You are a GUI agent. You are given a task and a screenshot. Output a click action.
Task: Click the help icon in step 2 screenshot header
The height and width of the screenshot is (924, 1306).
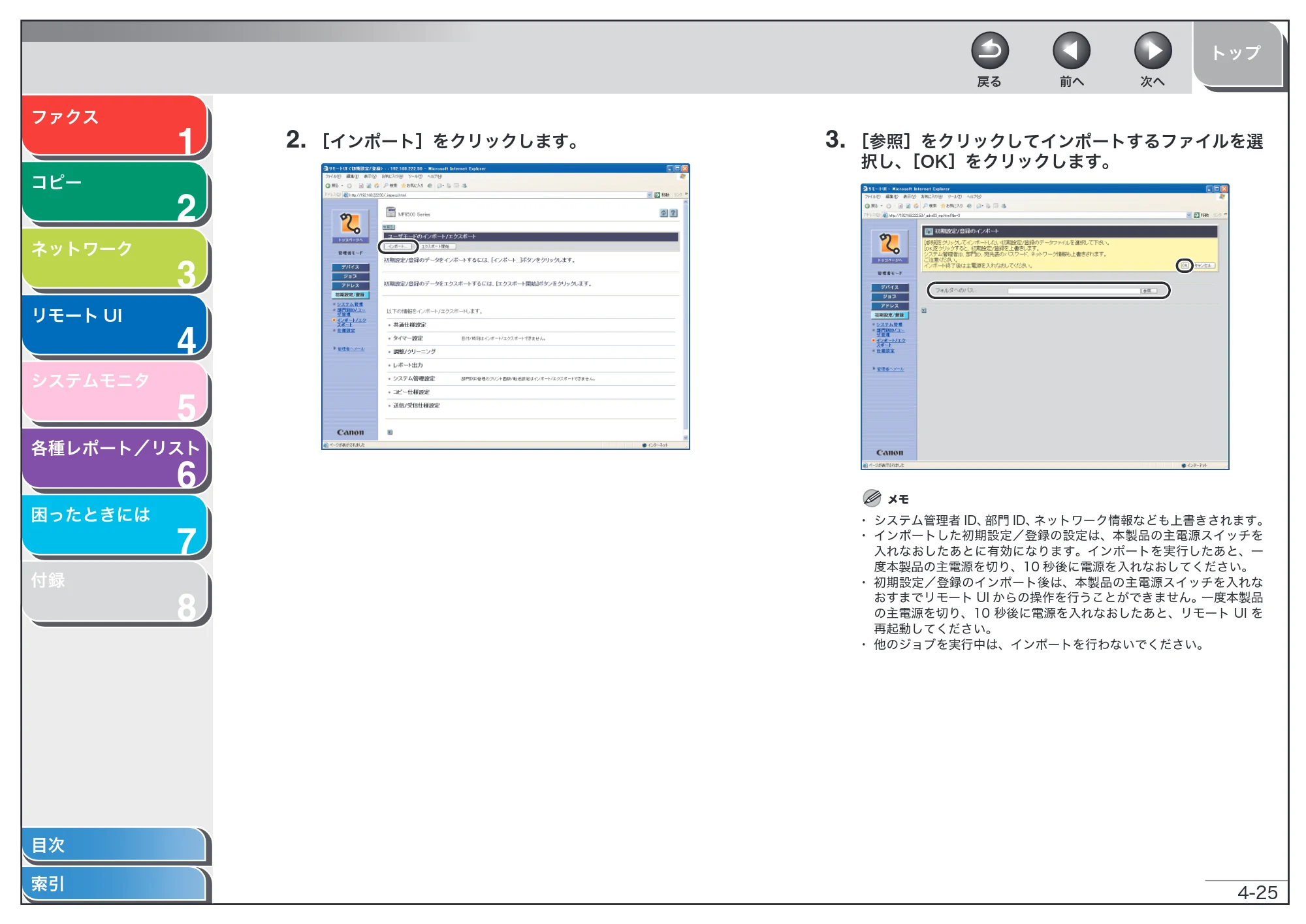(x=674, y=213)
